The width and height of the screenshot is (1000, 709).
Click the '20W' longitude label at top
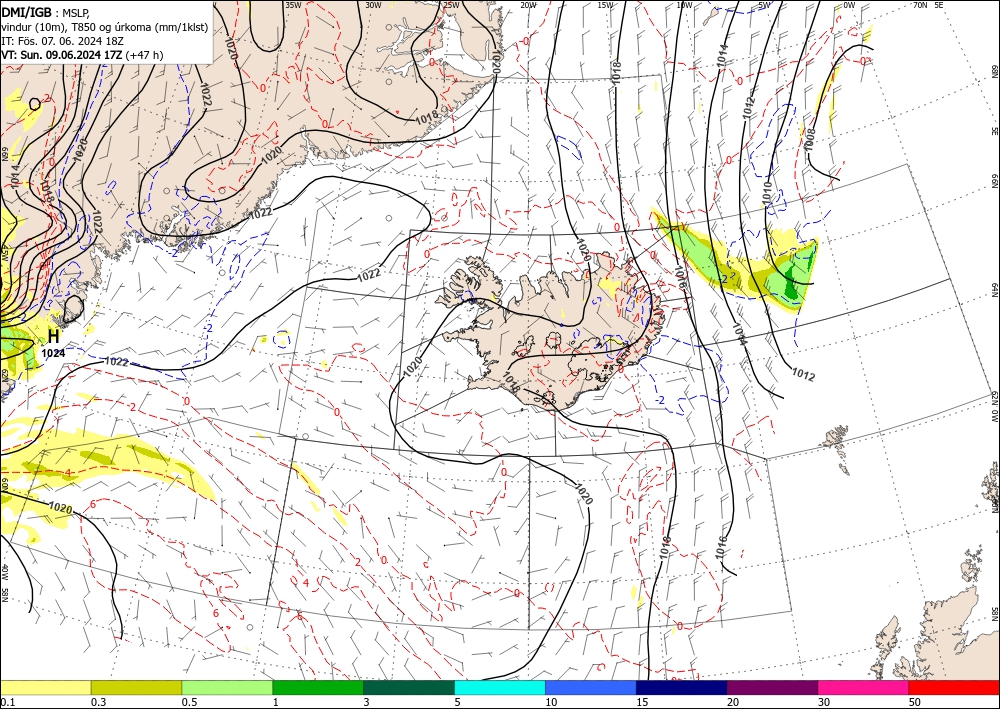(x=528, y=5)
